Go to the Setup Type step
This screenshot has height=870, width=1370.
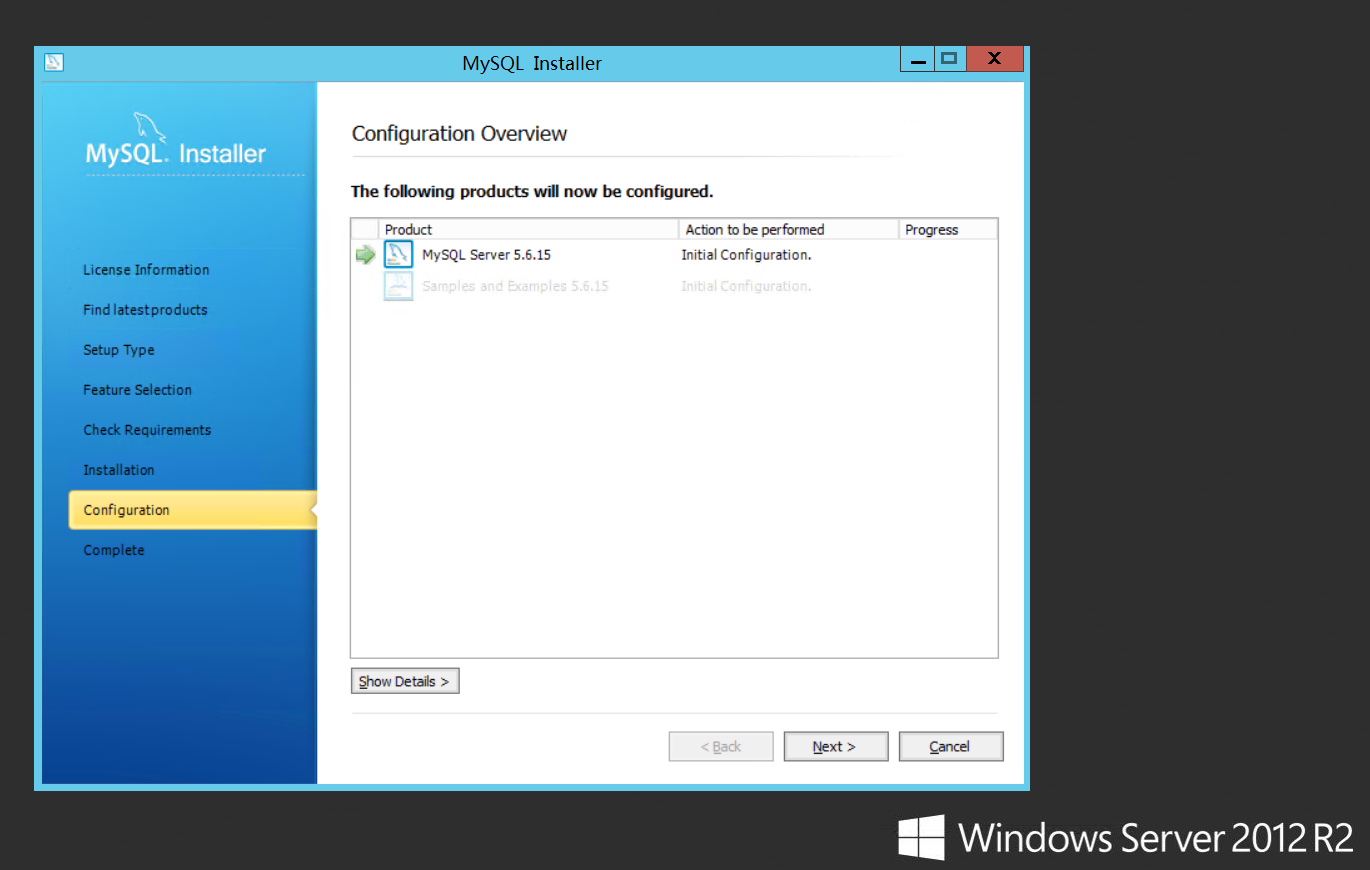pos(119,350)
